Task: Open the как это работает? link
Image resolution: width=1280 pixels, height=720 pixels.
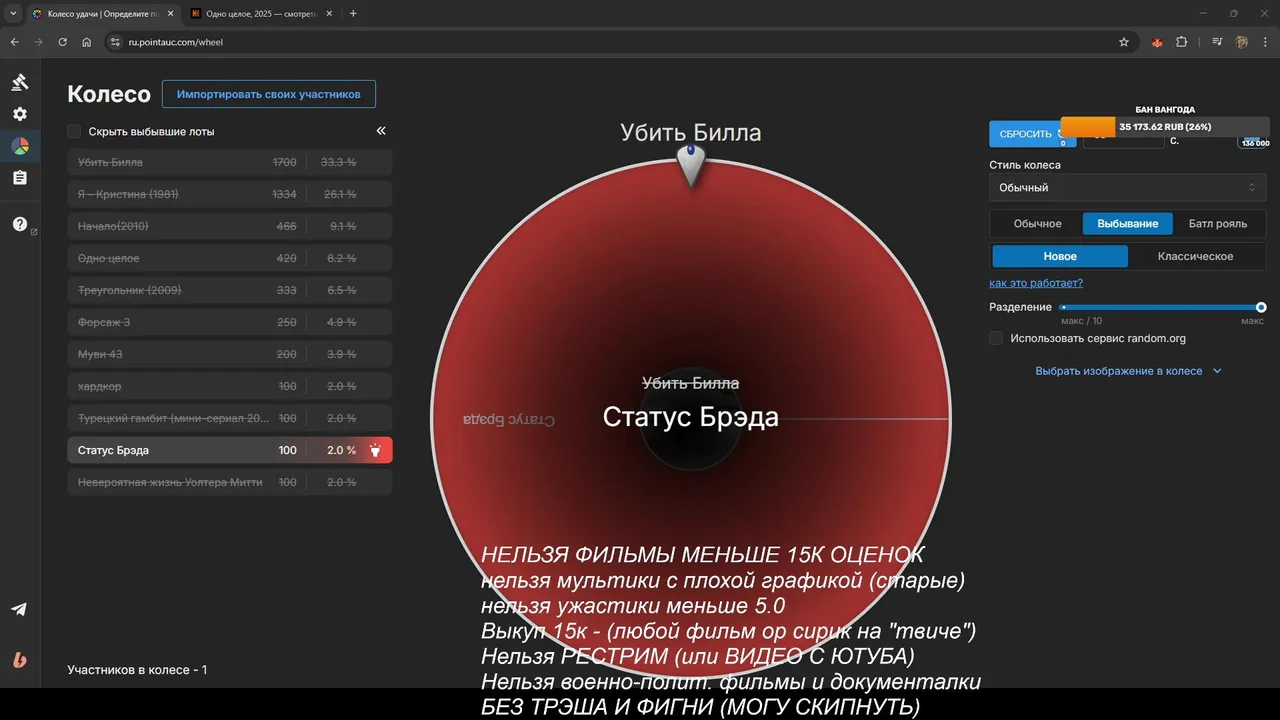Action: pyautogui.click(x=1036, y=283)
